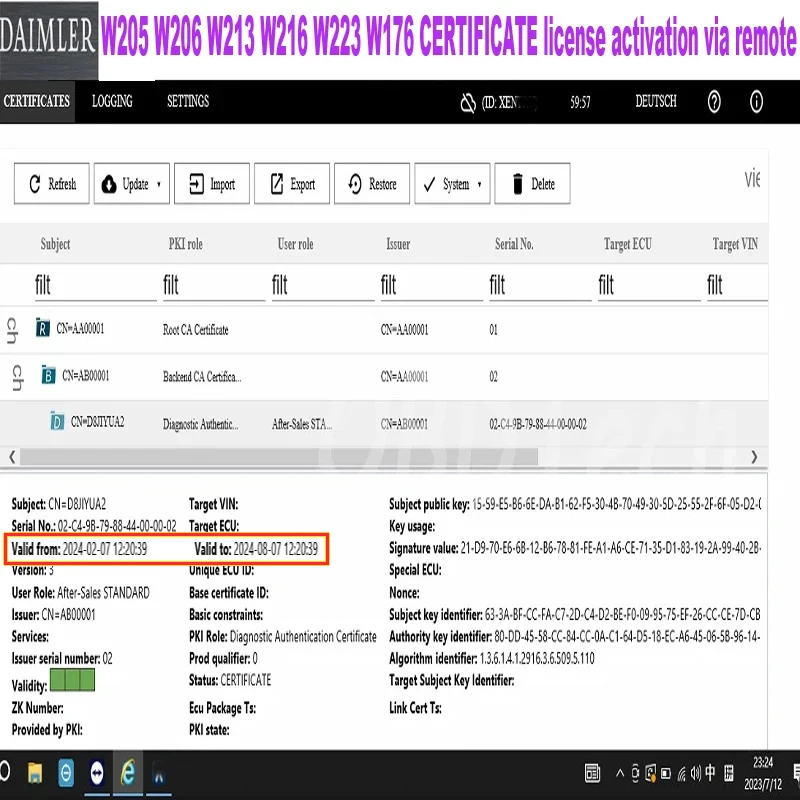Focus the Serial No. filter field
This screenshot has width=800, height=800.
pyautogui.click(x=540, y=286)
